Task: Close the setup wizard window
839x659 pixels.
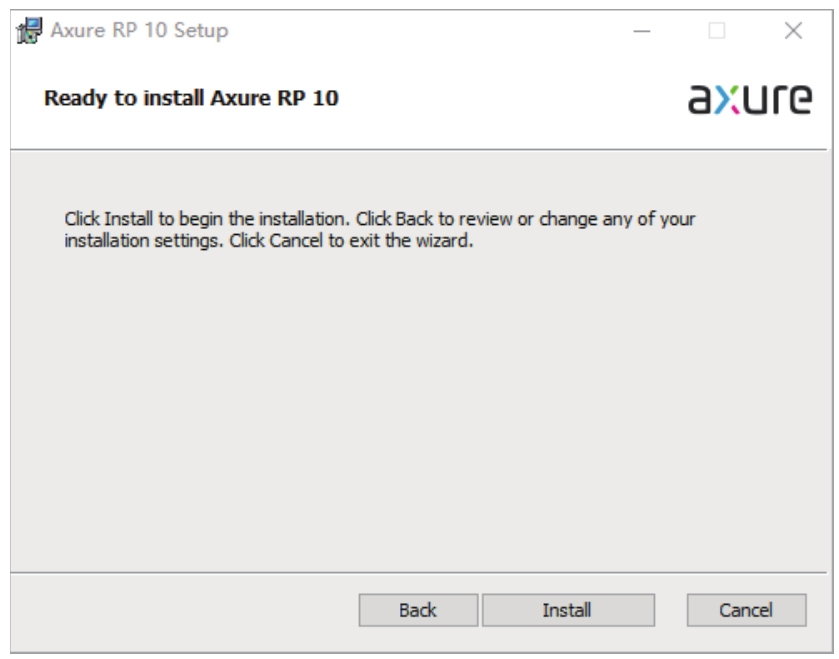Action: (x=793, y=31)
